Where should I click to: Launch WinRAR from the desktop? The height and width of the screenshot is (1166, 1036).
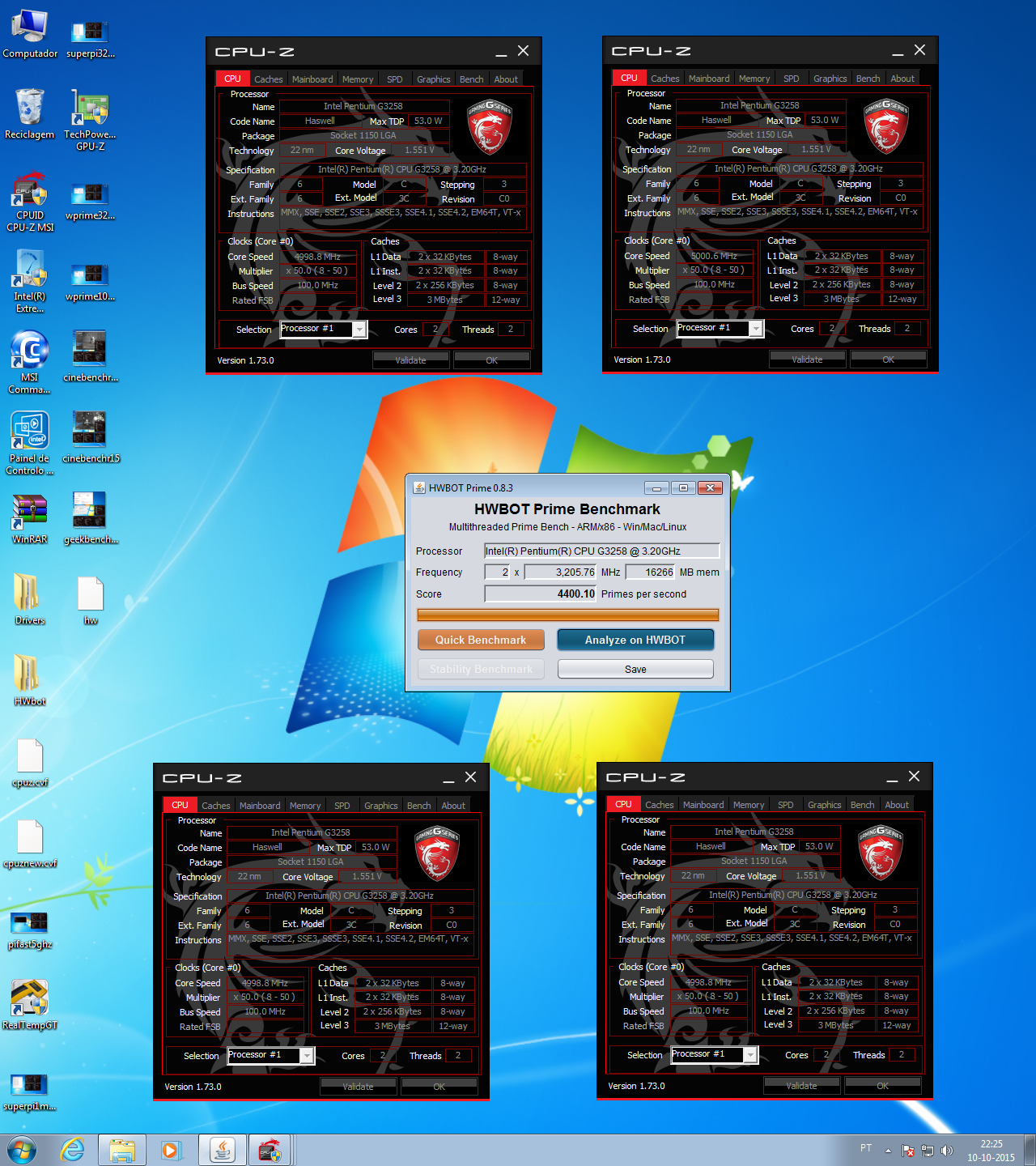30,518
